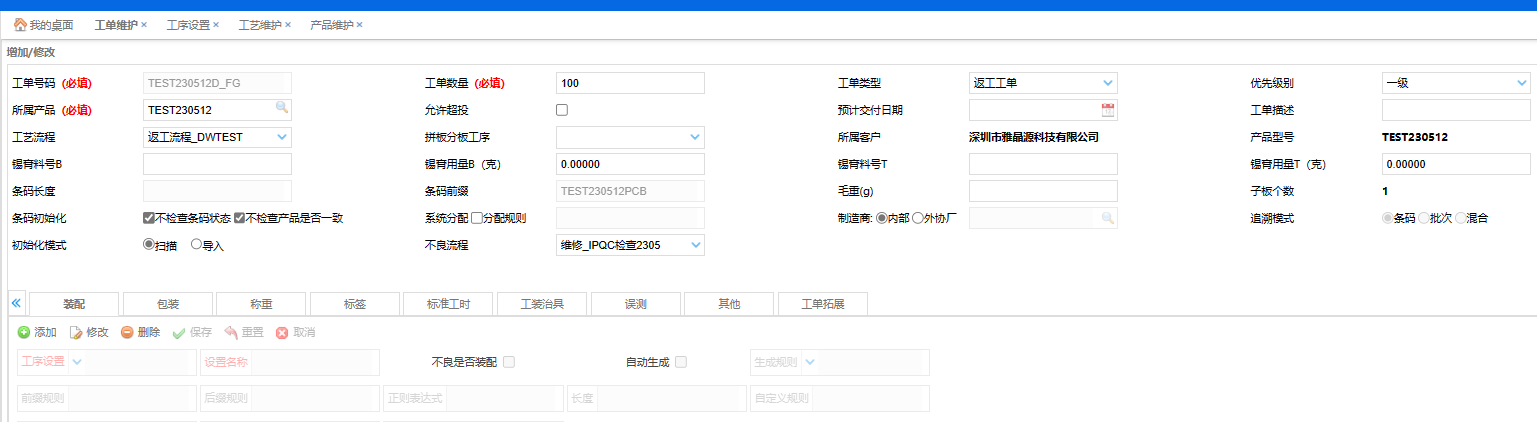Expand the 优先级别 dropdown showing 一级

click(x=1520, y=83)
